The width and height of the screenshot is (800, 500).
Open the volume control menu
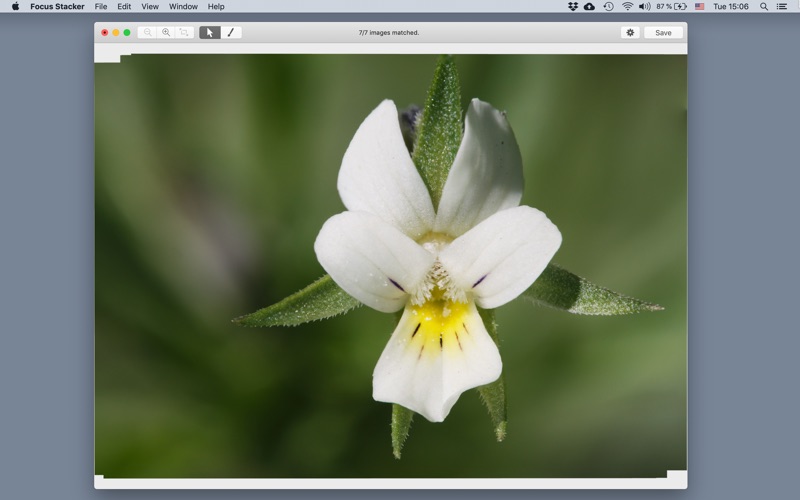tap(644, 6)
